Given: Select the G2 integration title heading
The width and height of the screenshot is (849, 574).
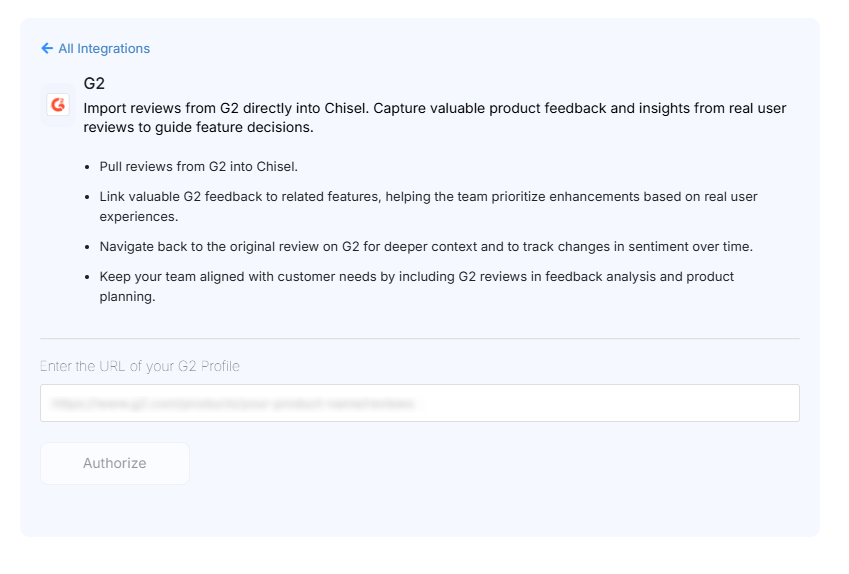Looking at the screenshot, I should pyautogui.click(x=94, y=83).
